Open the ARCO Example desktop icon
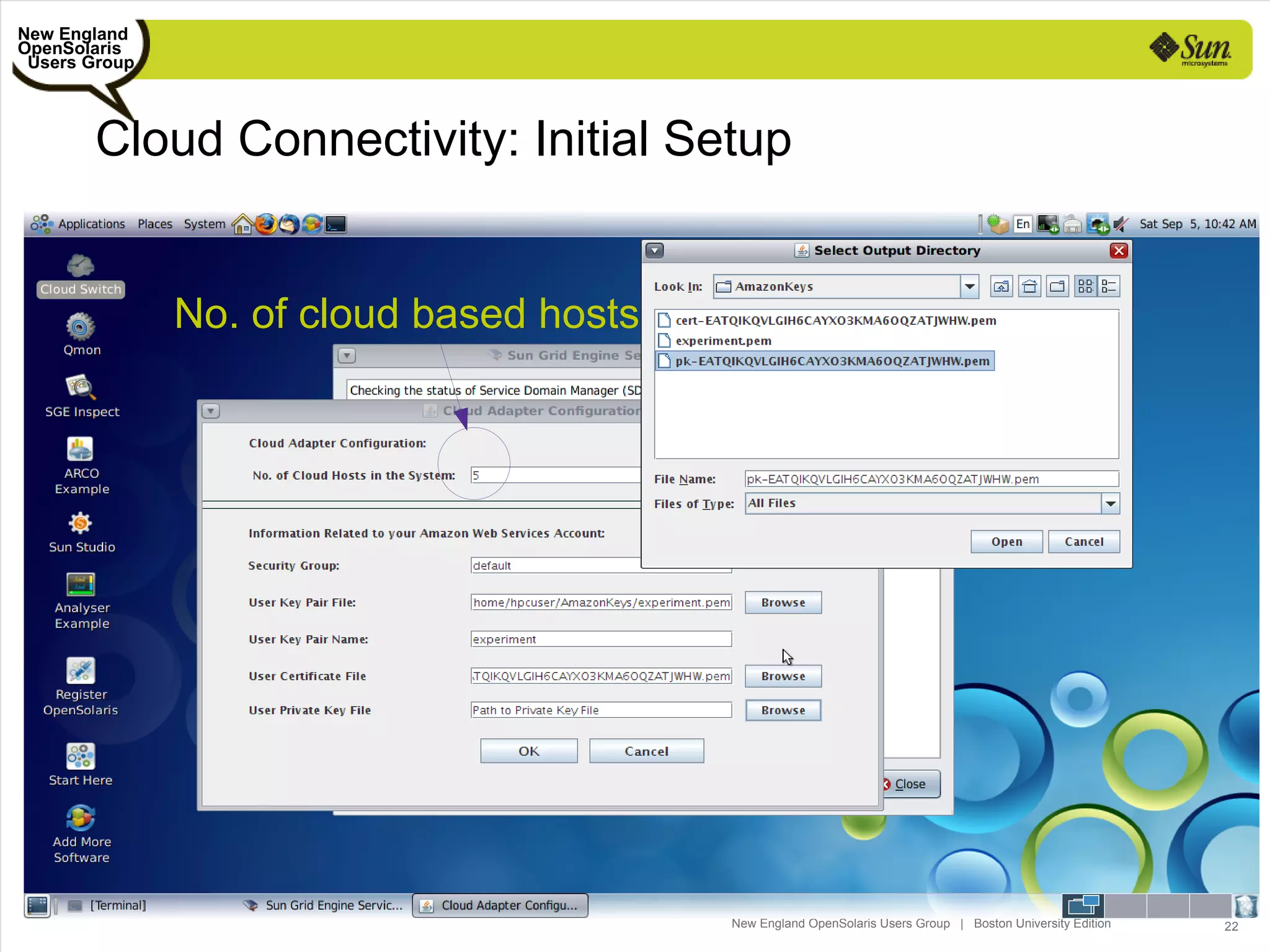 pos(81,465)
